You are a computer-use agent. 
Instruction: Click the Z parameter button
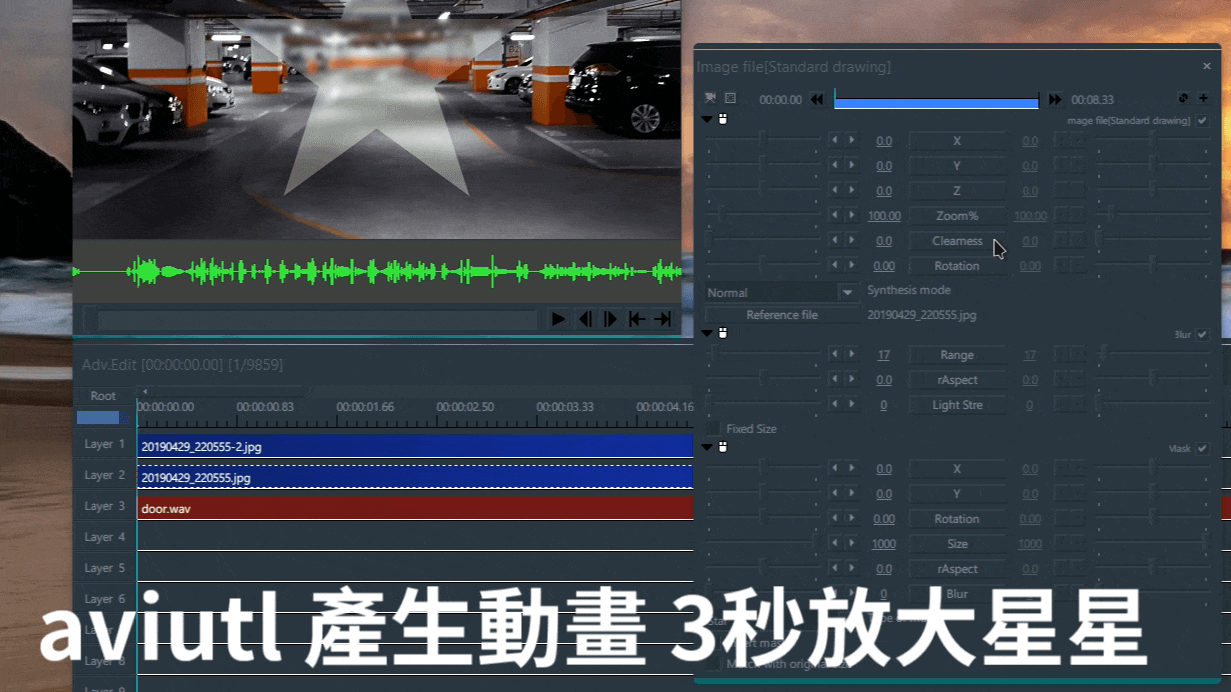[x=957, y=191]
